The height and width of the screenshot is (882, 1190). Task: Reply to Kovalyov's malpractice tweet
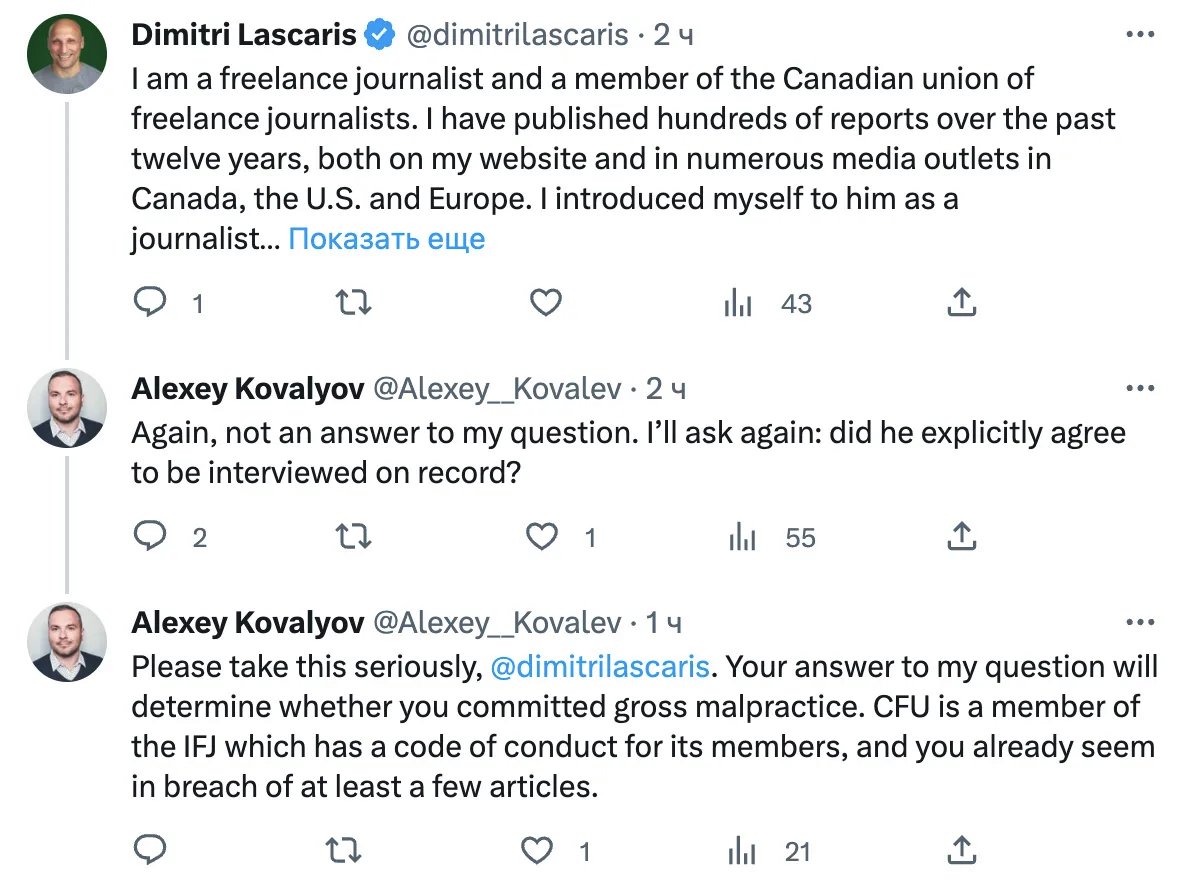coord(150,851)
